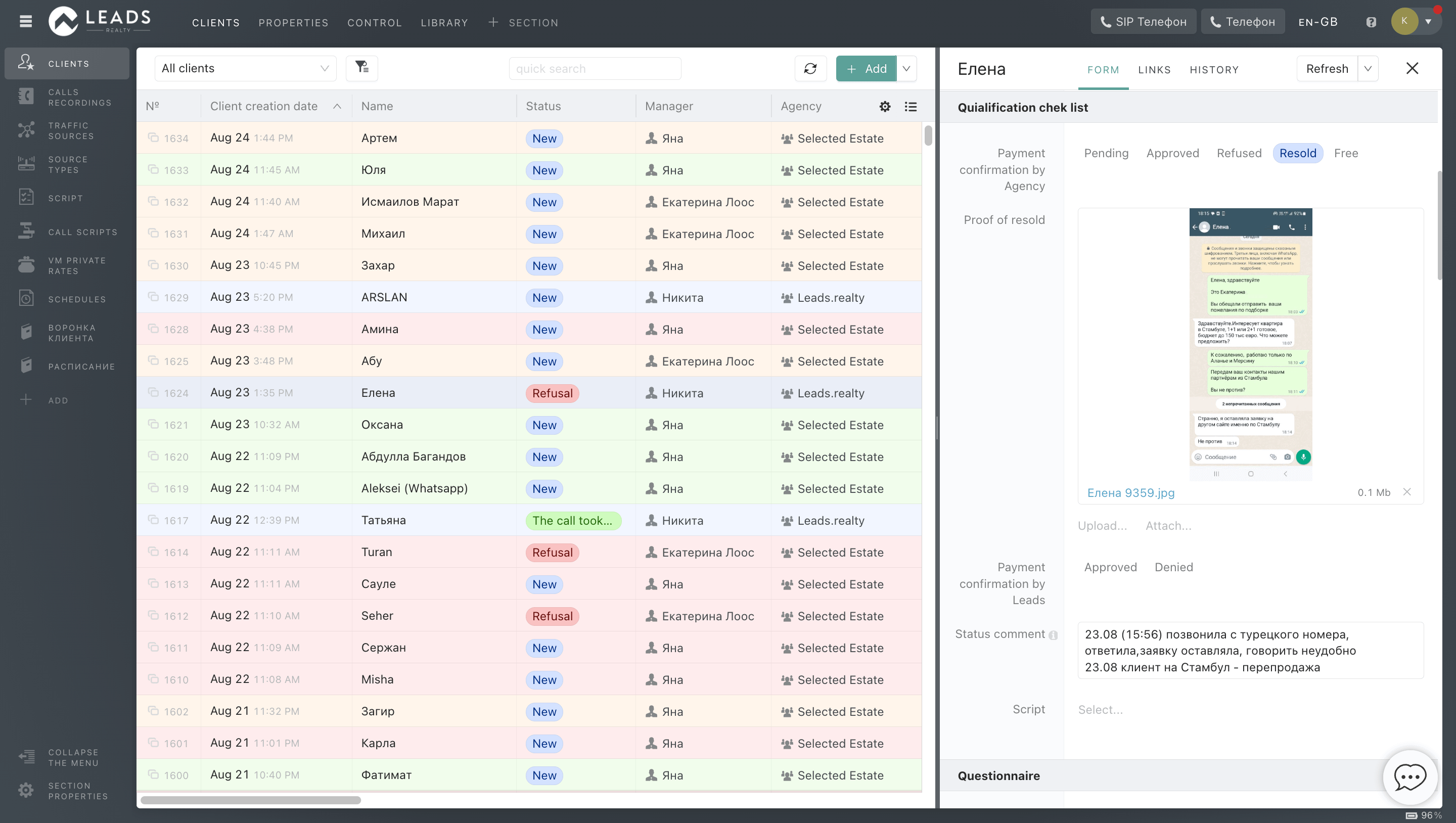Click the list view icon in header
The width and height of the screenshot is (1456, 823).
tap(910, 106)
